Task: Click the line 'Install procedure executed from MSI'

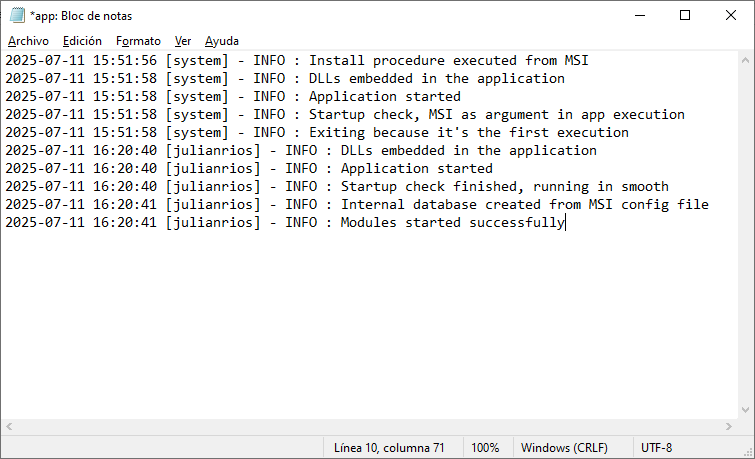Action: 297,61
